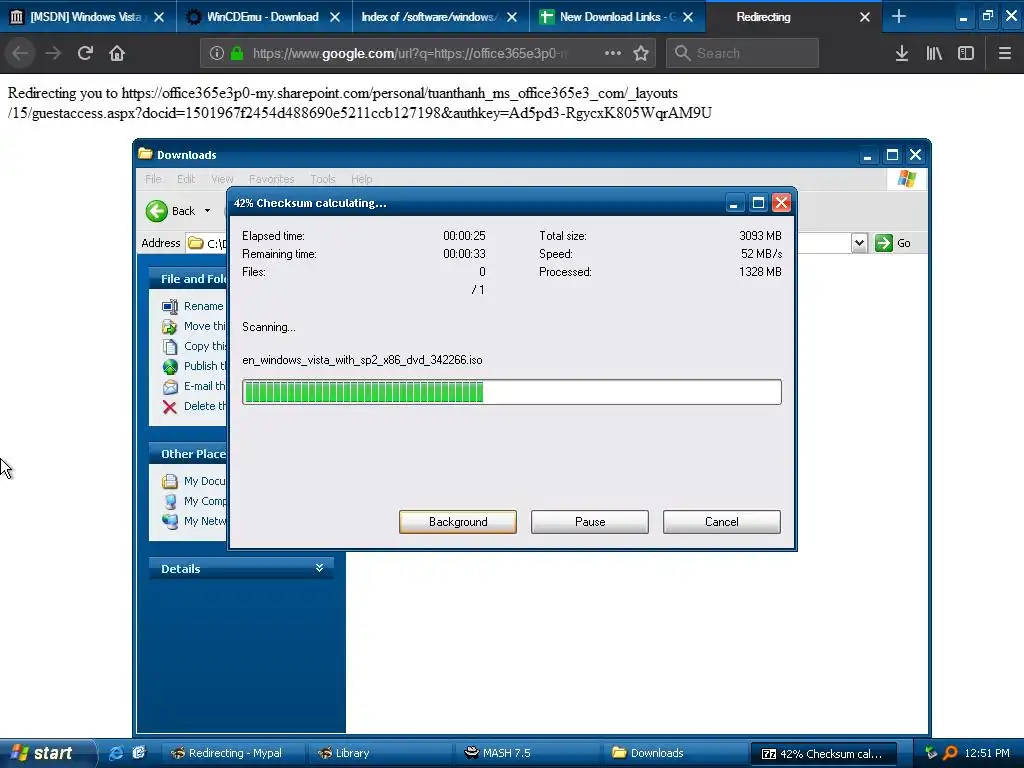Cancel the checksum calculation
Image resolution: width=1024 pixels, height=768 pixels.
coord(722,522)
